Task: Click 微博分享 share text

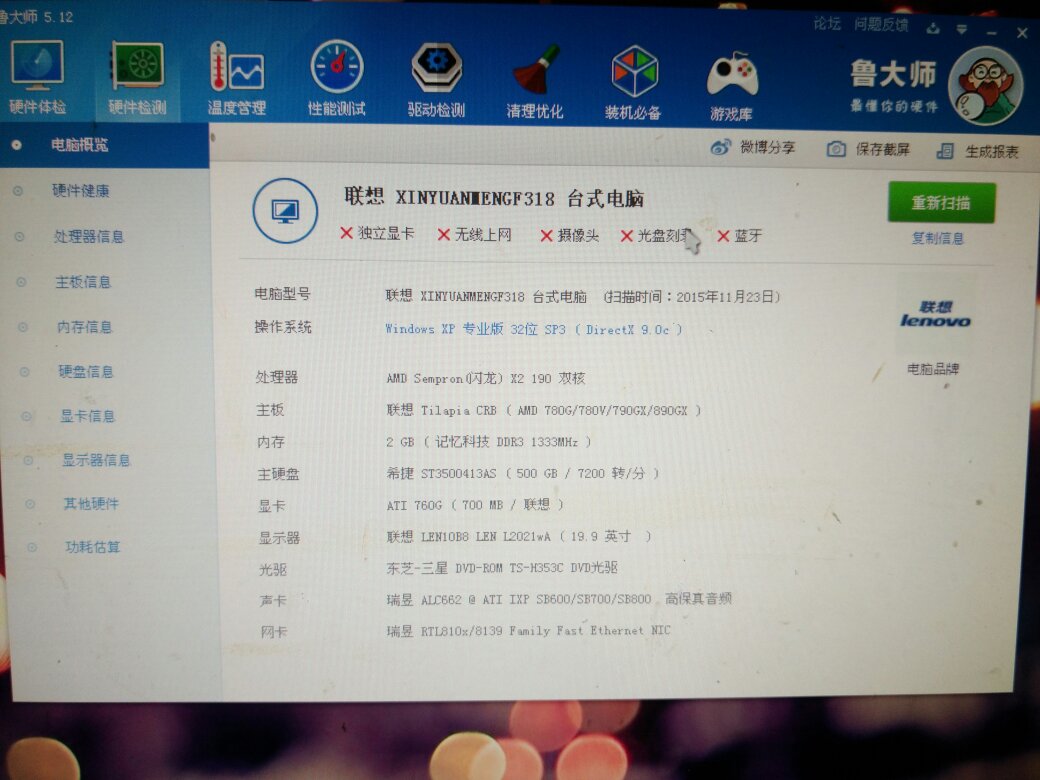Action: [767, 147]
